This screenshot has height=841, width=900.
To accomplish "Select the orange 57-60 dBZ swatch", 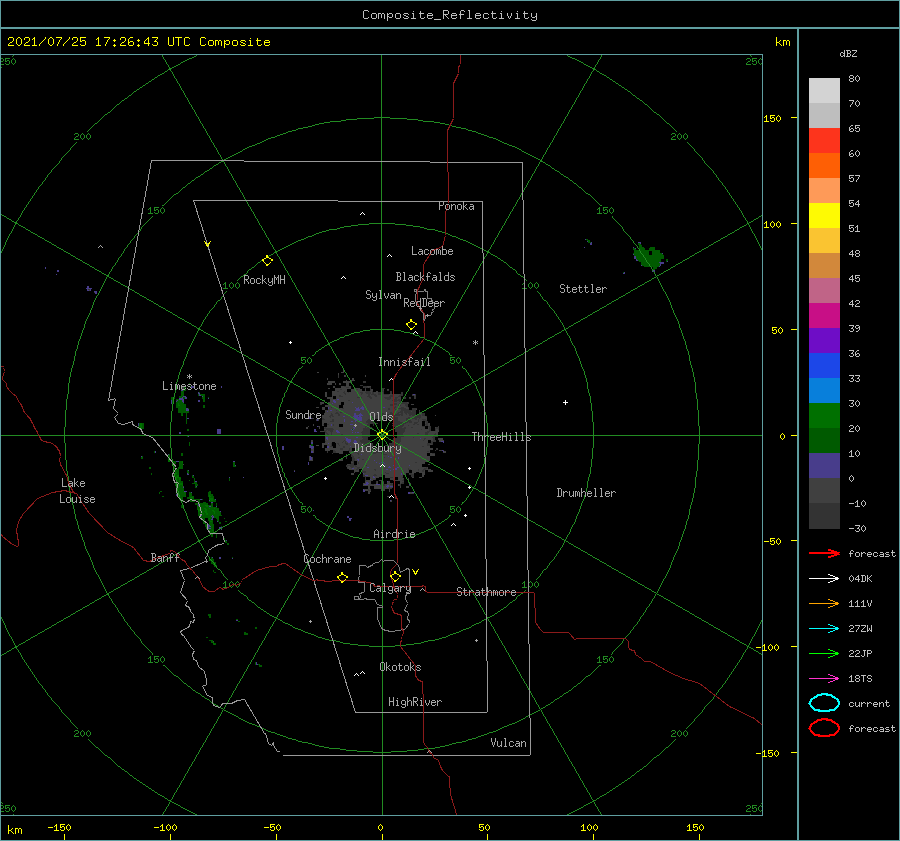I will click(x=824, y=166).
